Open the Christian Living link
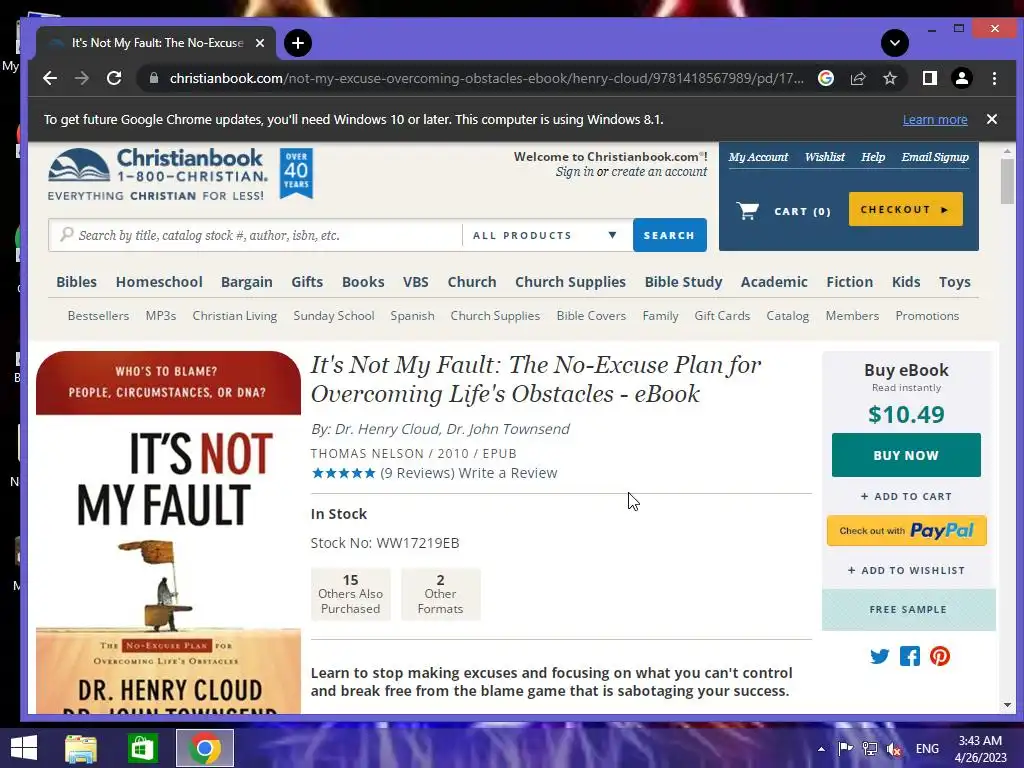Screen dimensions: 1024x768 click(234, 315)
